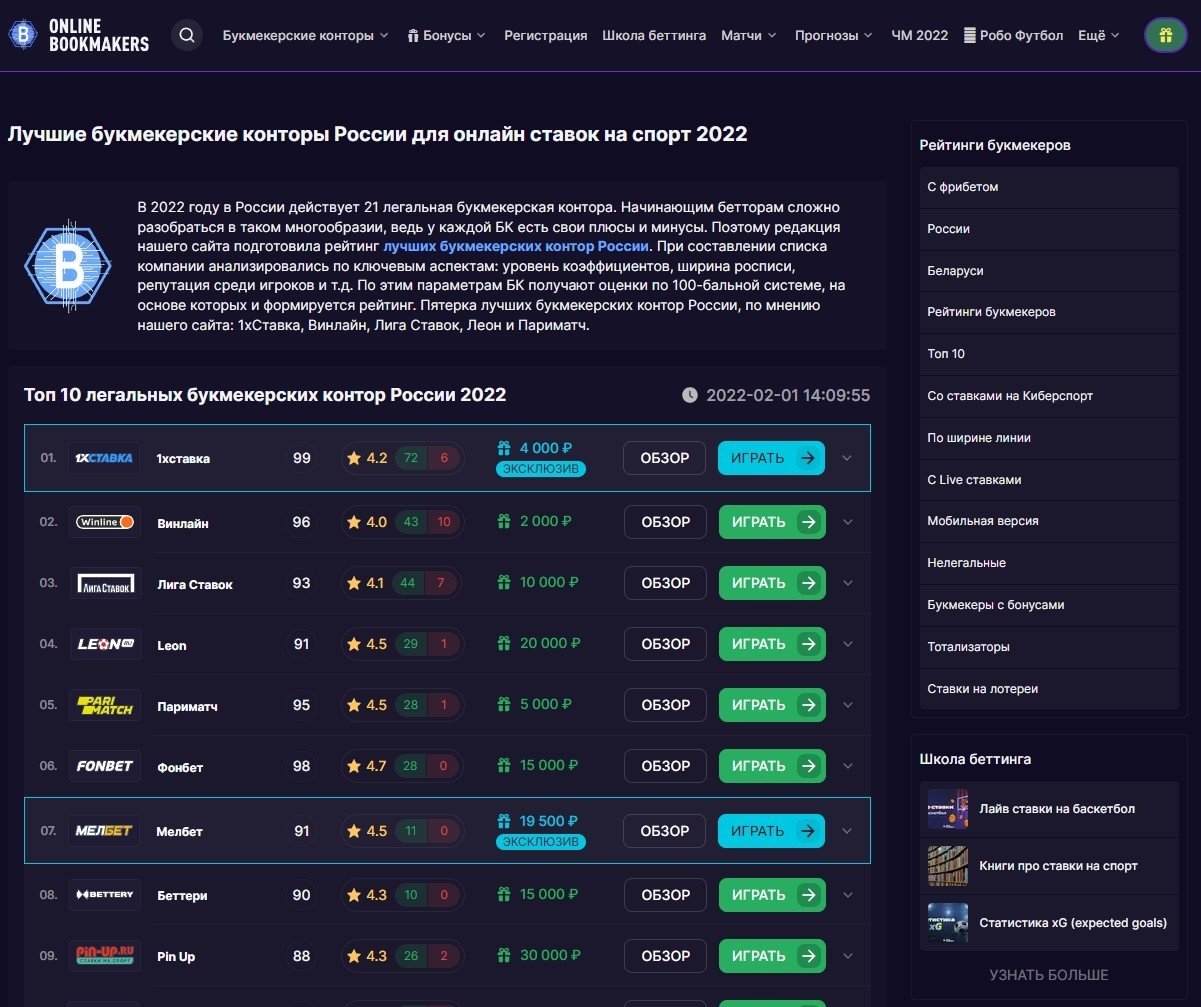Open Лайв ставки на баскетбол thumbnail
This screenshot has width=1201, height=1007.
point(948,809)
